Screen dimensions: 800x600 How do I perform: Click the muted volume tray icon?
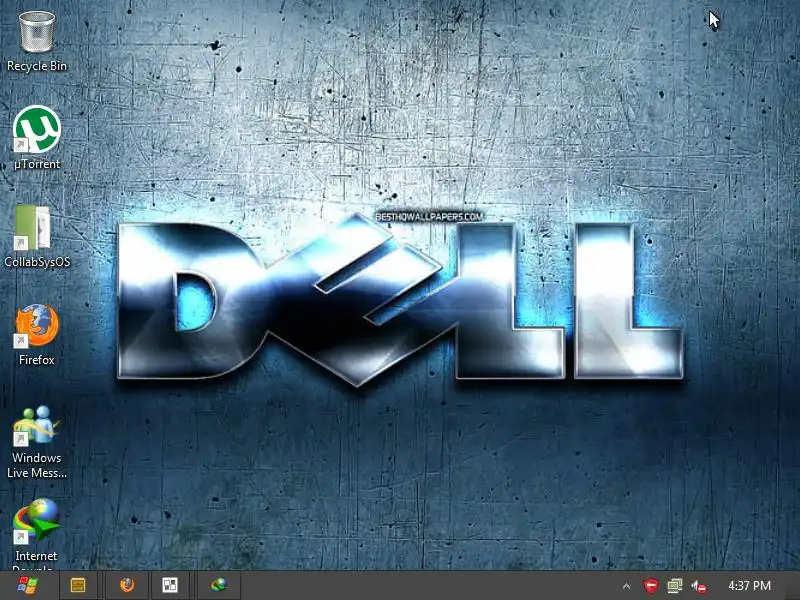click(x=699, y=586)
